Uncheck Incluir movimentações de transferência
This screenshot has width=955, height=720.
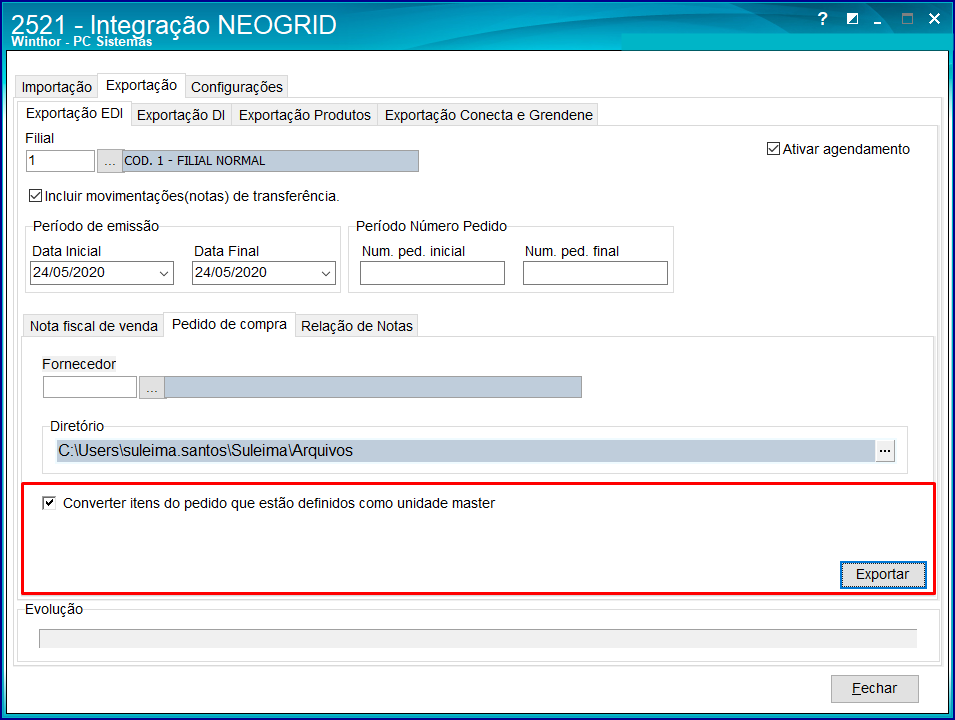[x=35, y=196]
